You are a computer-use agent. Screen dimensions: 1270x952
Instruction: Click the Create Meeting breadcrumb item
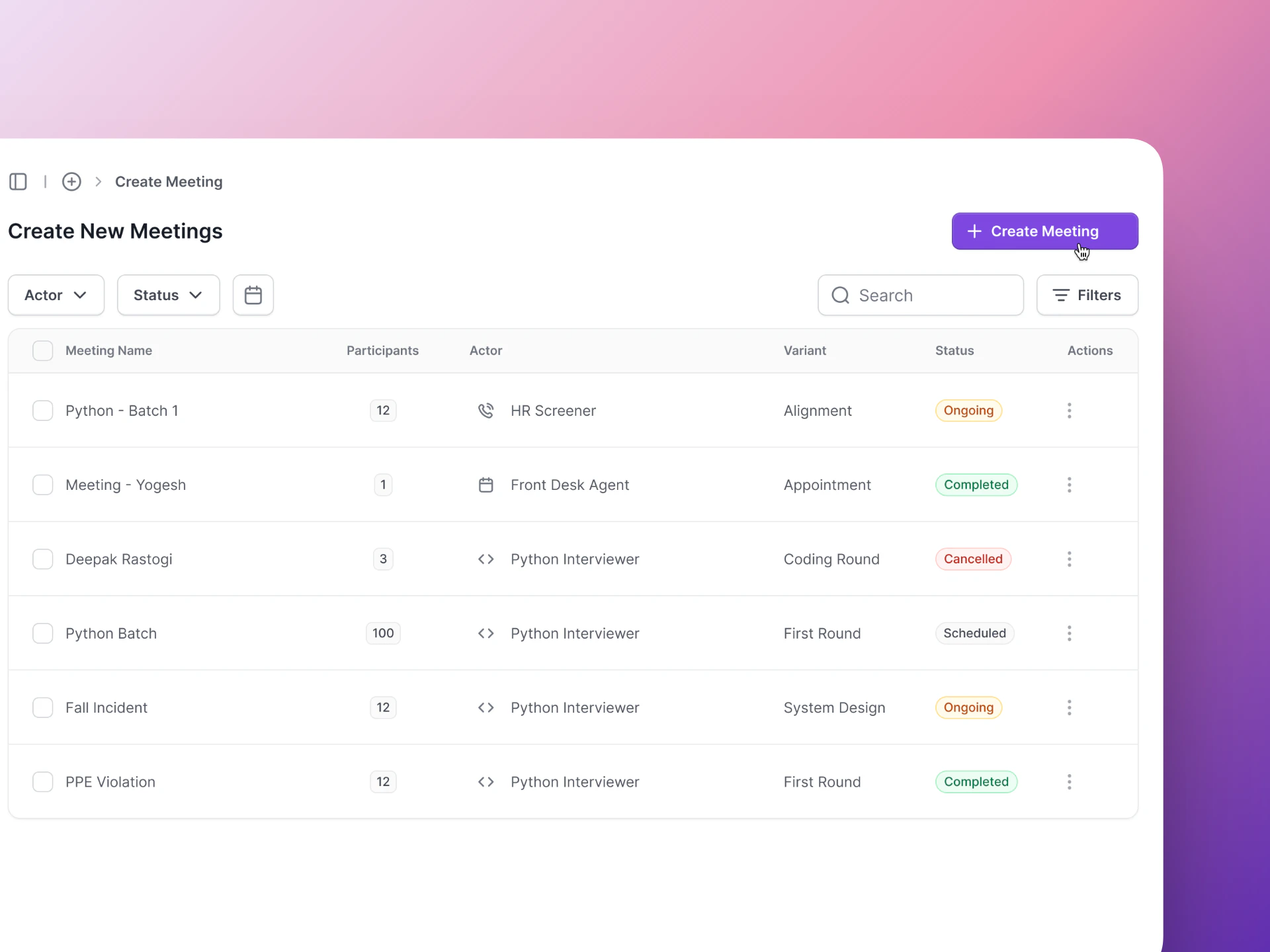[x=169, y=182]
